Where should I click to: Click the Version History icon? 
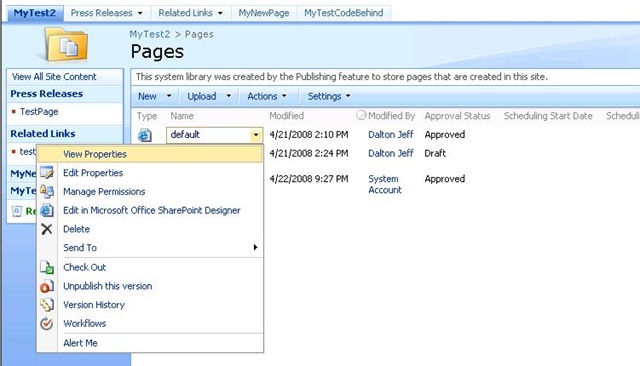pos(47,305)
